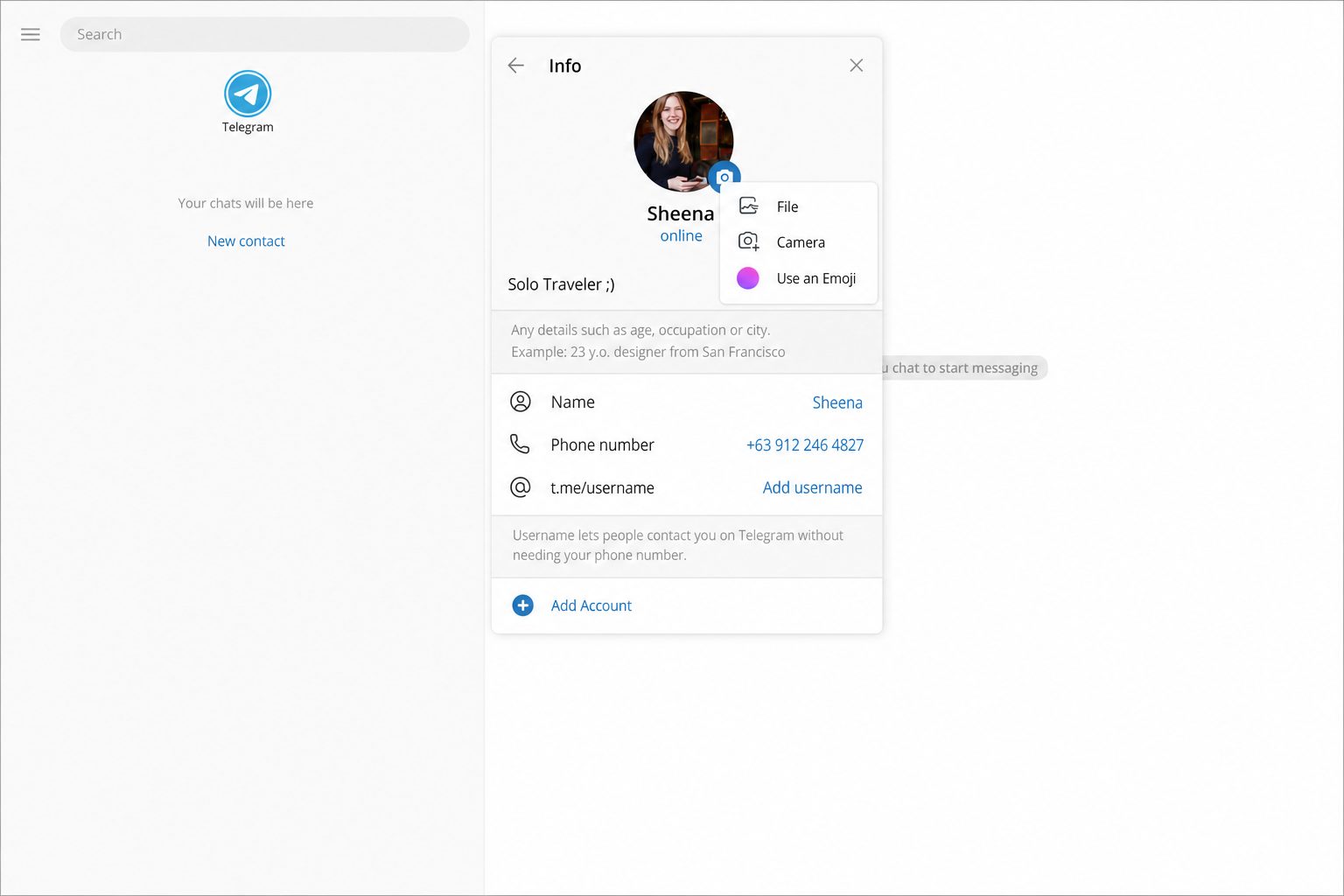Screen dimensions: 1344x896
Task: Close the Info panel
Action: point(857,66)
